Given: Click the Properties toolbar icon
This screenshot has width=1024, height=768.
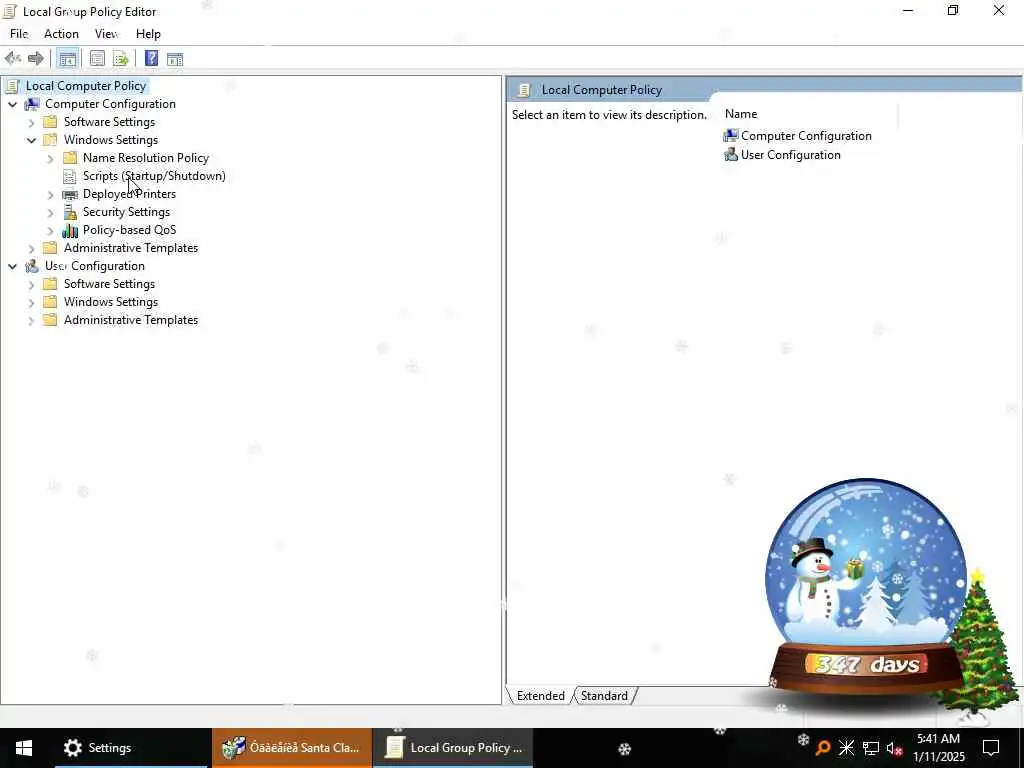Looking at the screenshot, I should click(x=97, y=59).
